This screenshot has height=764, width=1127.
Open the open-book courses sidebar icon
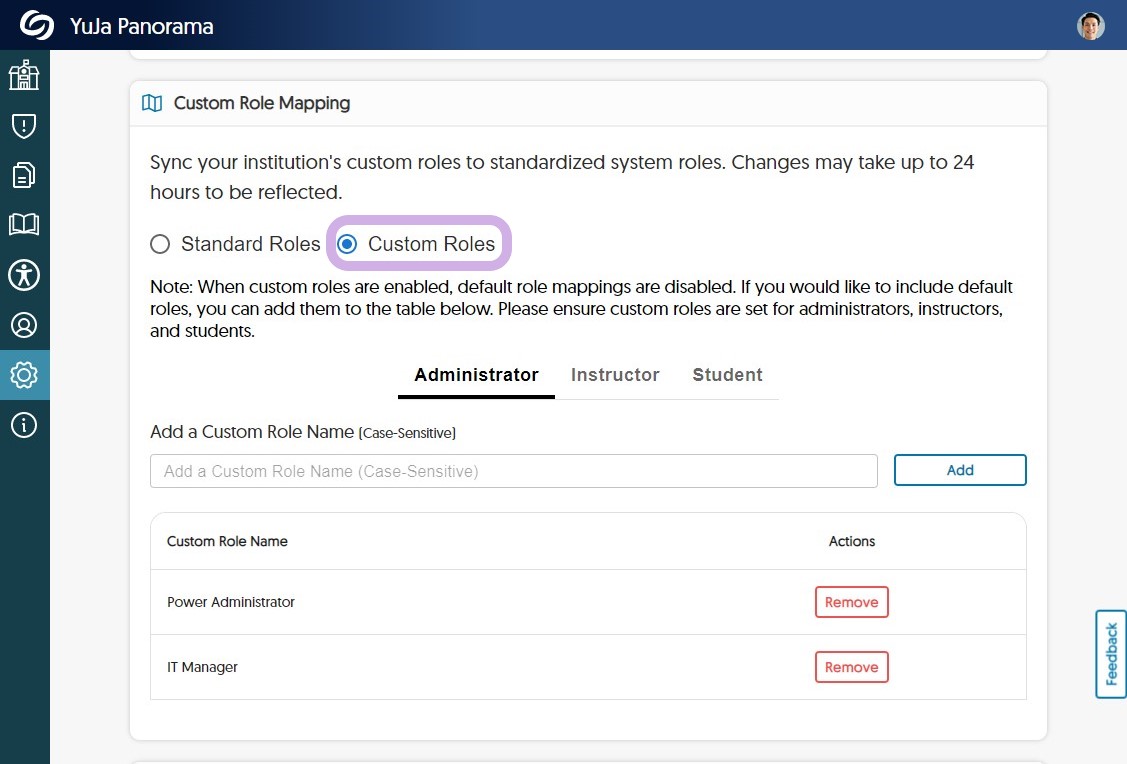pyautogui.click(x=24, y=224)
